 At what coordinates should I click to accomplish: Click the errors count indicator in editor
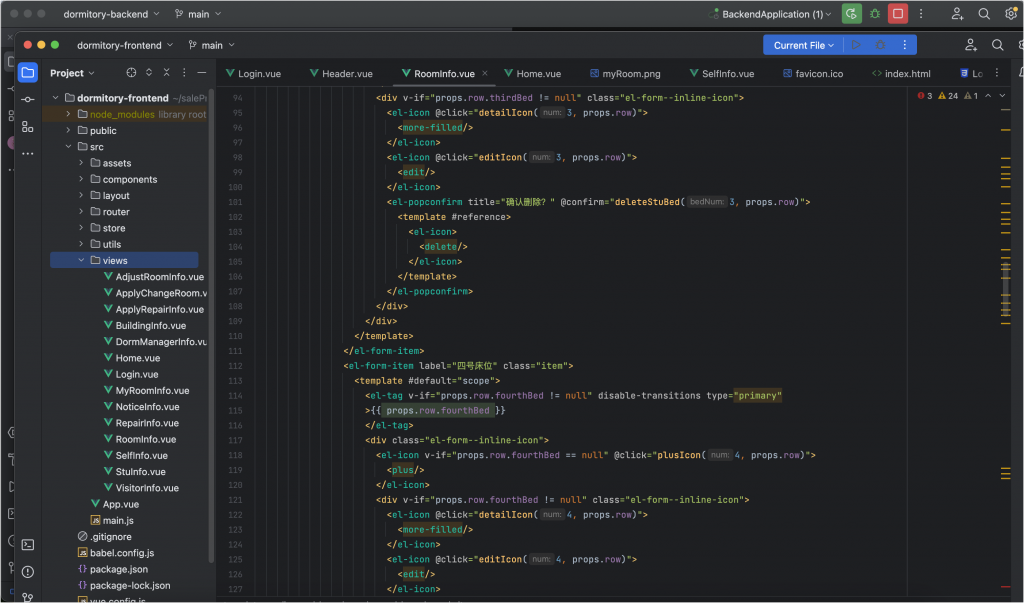pyautogui.click(x=923, y=96)
